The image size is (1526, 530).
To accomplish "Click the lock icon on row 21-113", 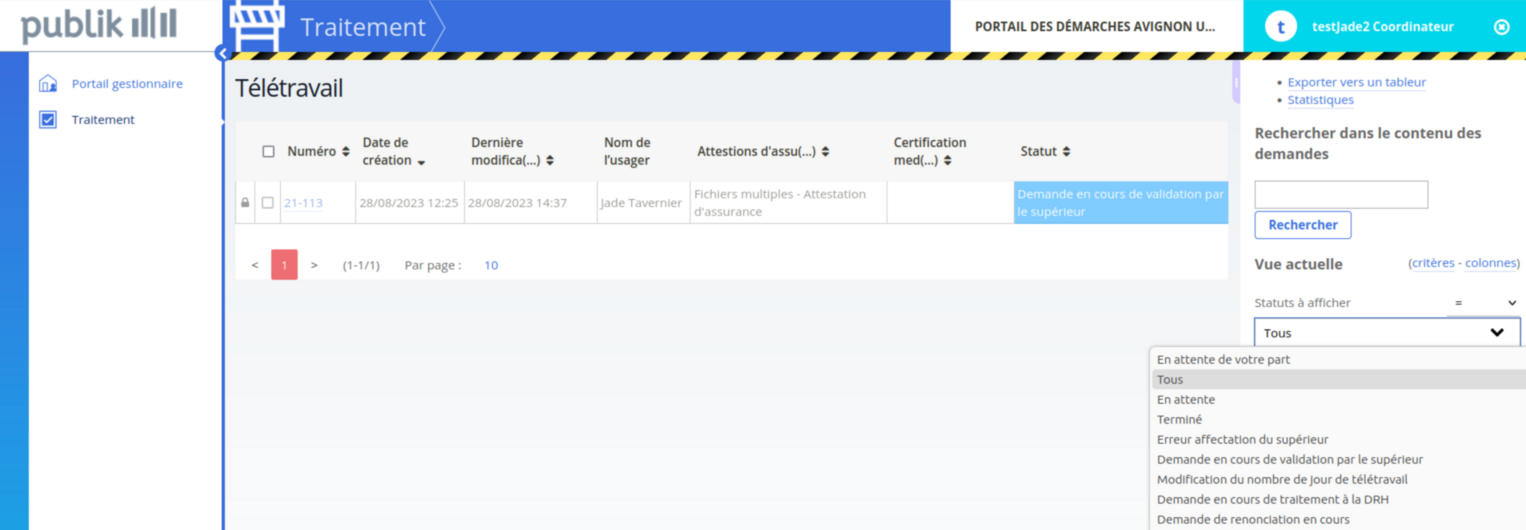I will (245, 203).
